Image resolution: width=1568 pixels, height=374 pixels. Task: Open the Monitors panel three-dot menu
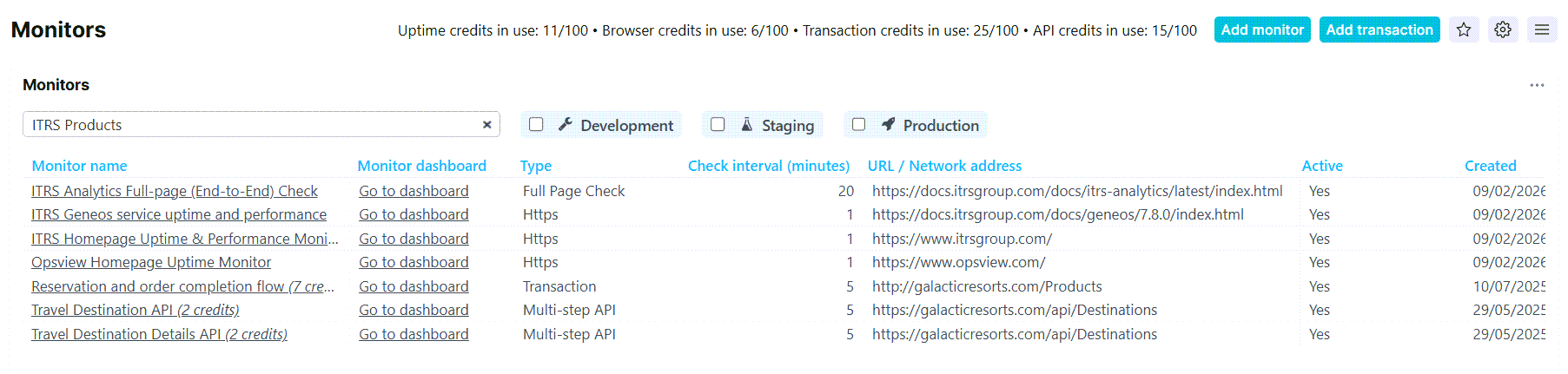[x=1537, y=85]
